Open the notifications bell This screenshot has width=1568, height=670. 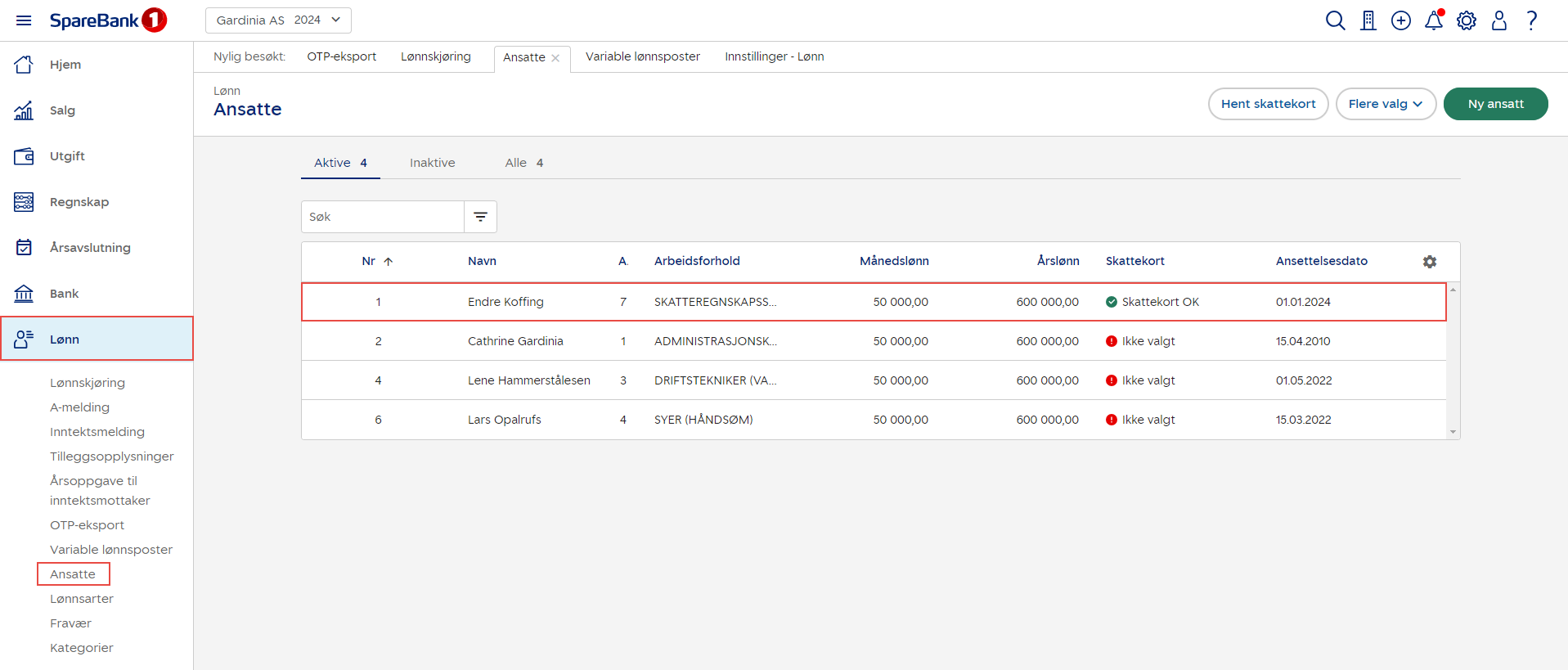click(x=1433, y=20)
